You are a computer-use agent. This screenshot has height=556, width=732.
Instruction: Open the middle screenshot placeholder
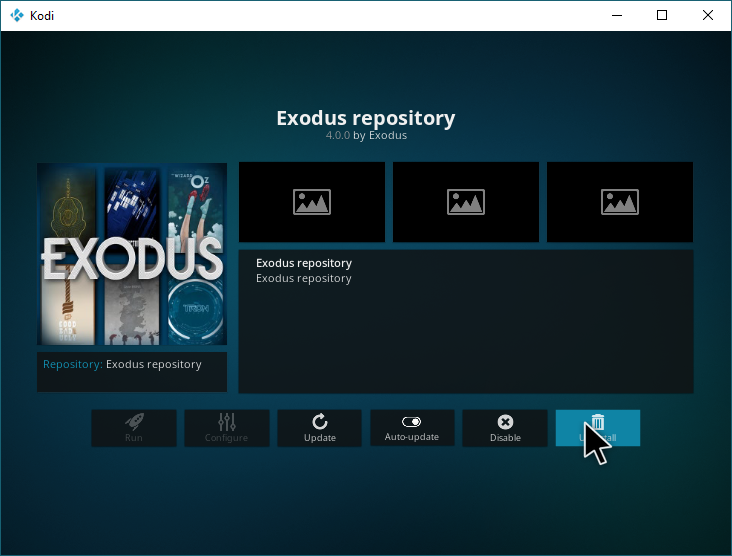pos(466,202)
